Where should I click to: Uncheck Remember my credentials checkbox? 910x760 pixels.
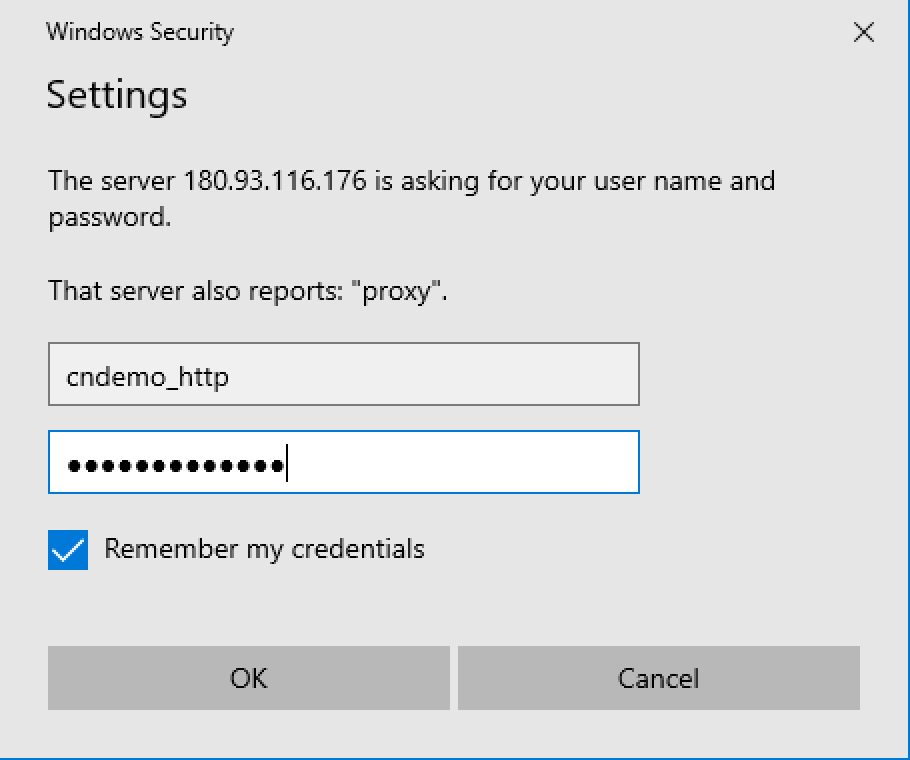point(68,549)
